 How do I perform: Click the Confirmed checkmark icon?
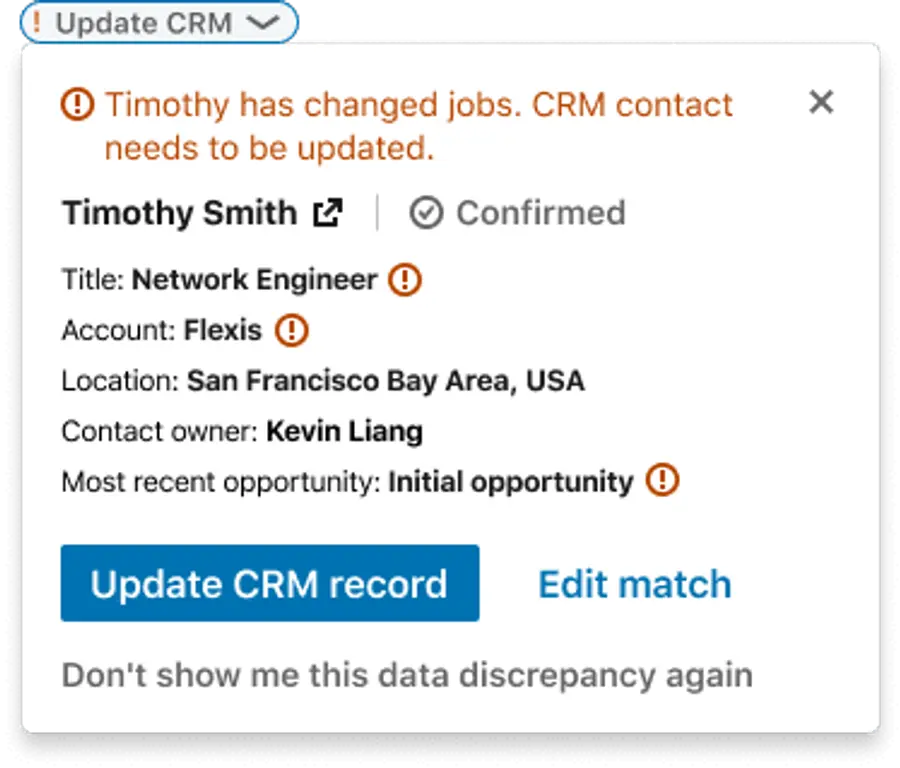click(427, 211)
